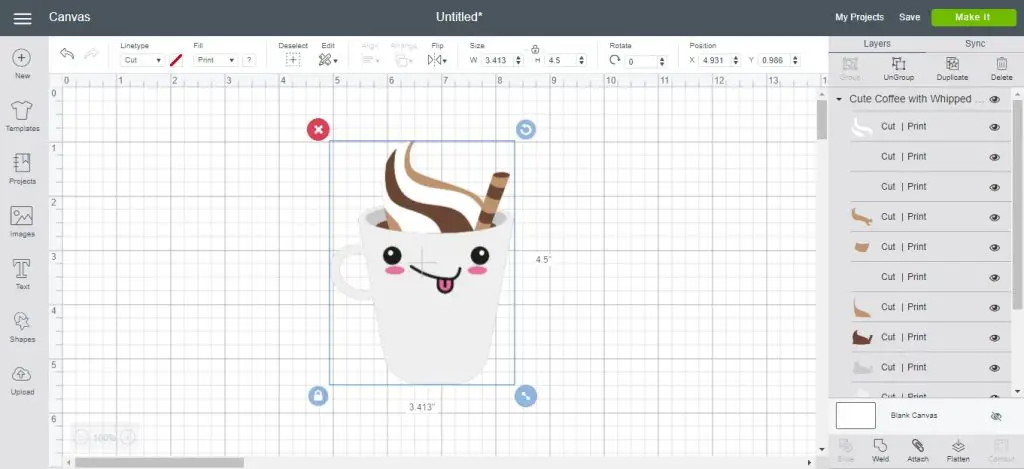Toggle the size aspect ratio lock
Image resolution: width=1024 pixels, height=469 pixels.
click(x=535, y=50)
